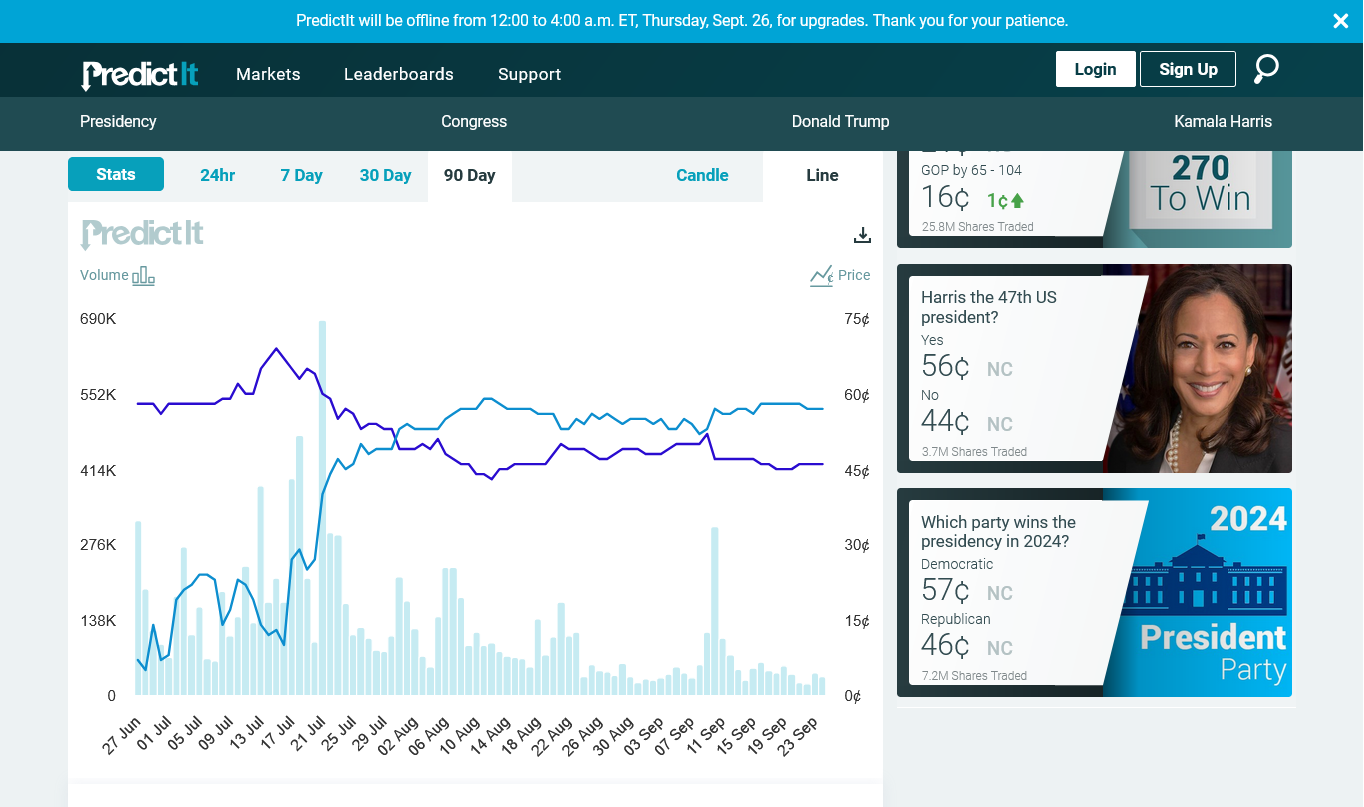Click the Sign Up button

[x=1188, y=69]
